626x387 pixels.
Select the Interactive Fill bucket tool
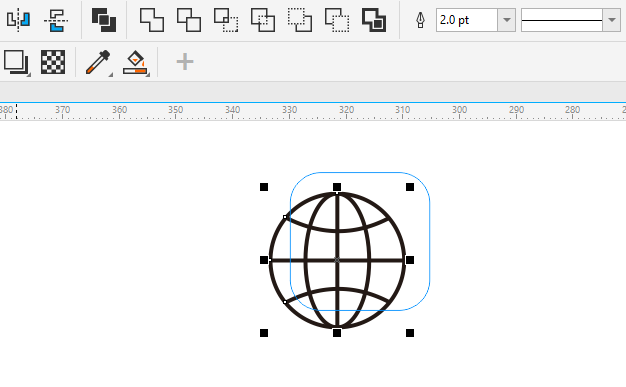coord(136,63)
